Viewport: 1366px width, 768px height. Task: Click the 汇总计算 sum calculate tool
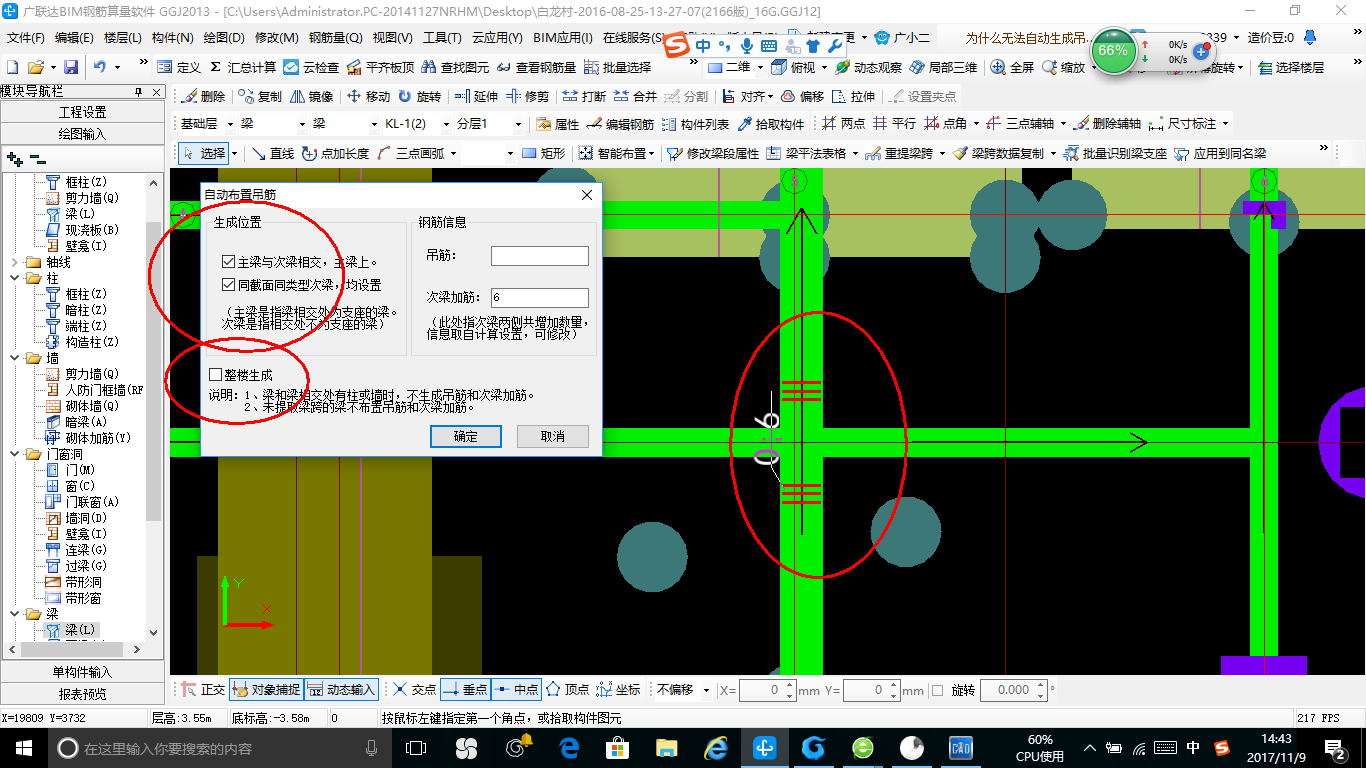(243, 67)
